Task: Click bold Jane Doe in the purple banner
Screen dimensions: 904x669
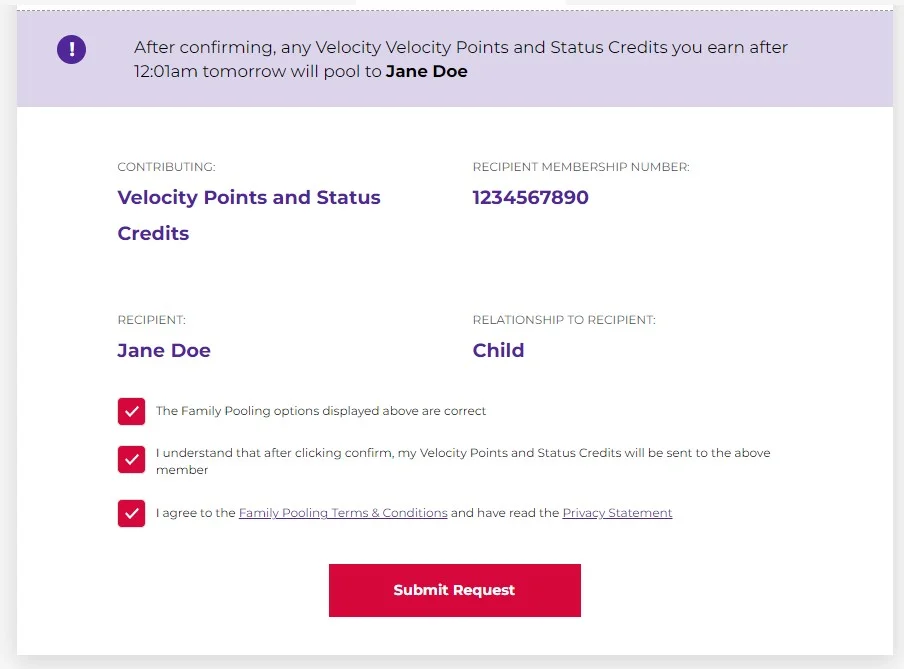Action: [426, 72]
